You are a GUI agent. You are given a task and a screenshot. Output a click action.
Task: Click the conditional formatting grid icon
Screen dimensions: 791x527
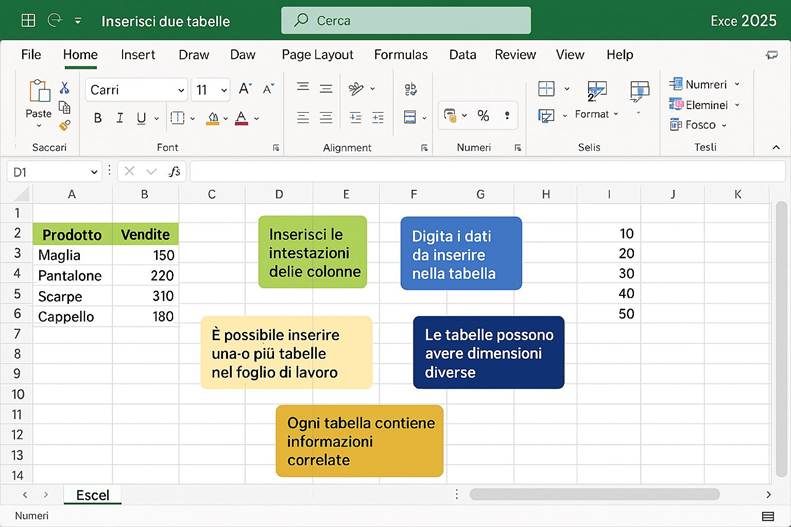[x=546, y=89]
